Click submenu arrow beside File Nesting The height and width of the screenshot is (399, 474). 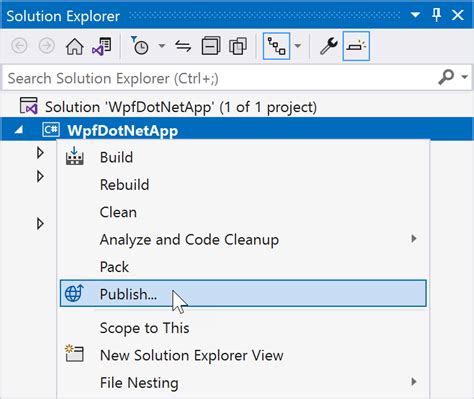414,382
